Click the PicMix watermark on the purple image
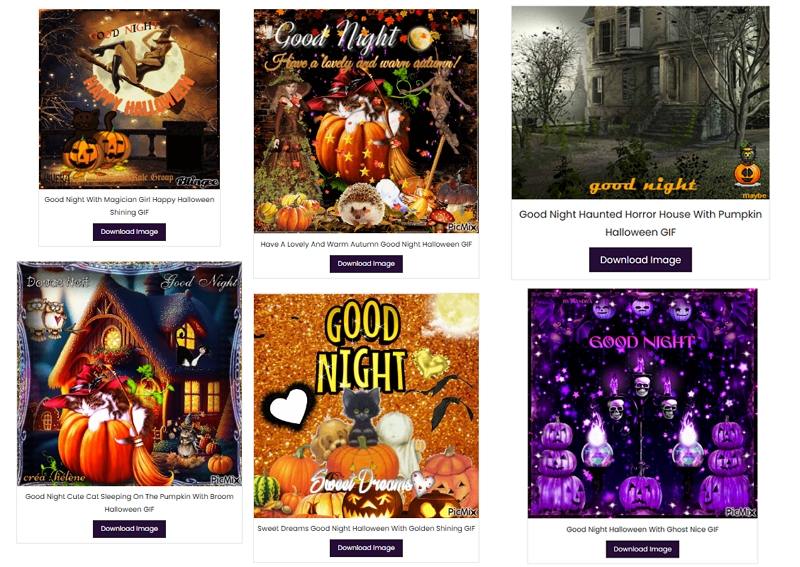 coord(740,511)
